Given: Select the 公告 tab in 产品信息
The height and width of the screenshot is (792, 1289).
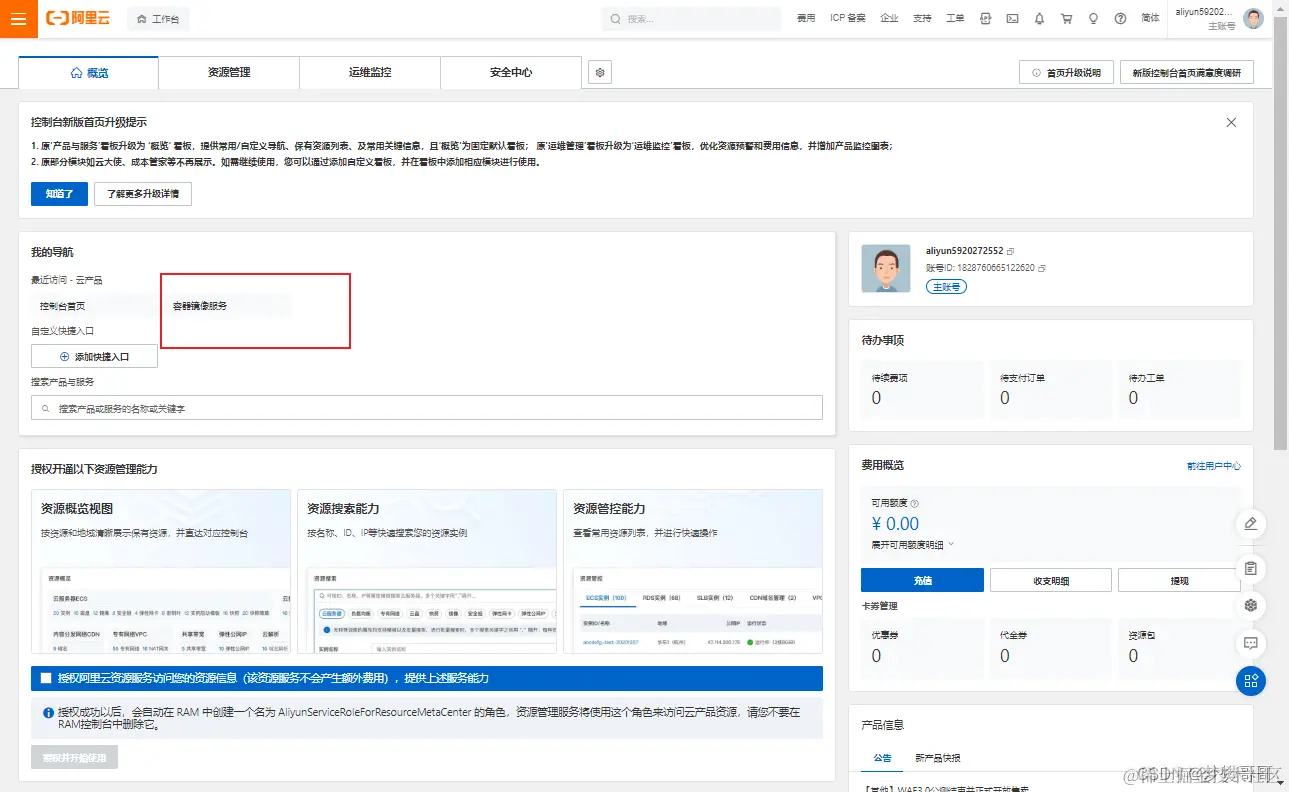Looking at the screenshot, I should coord(882,758).
